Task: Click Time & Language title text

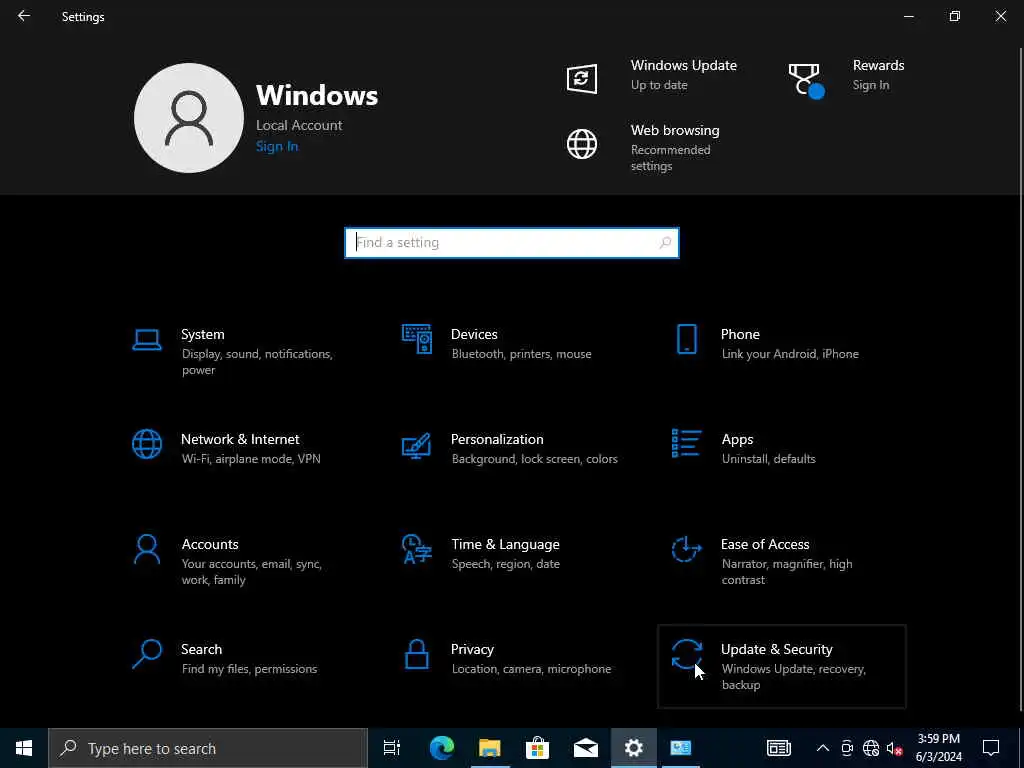Action: pos(505,545)
